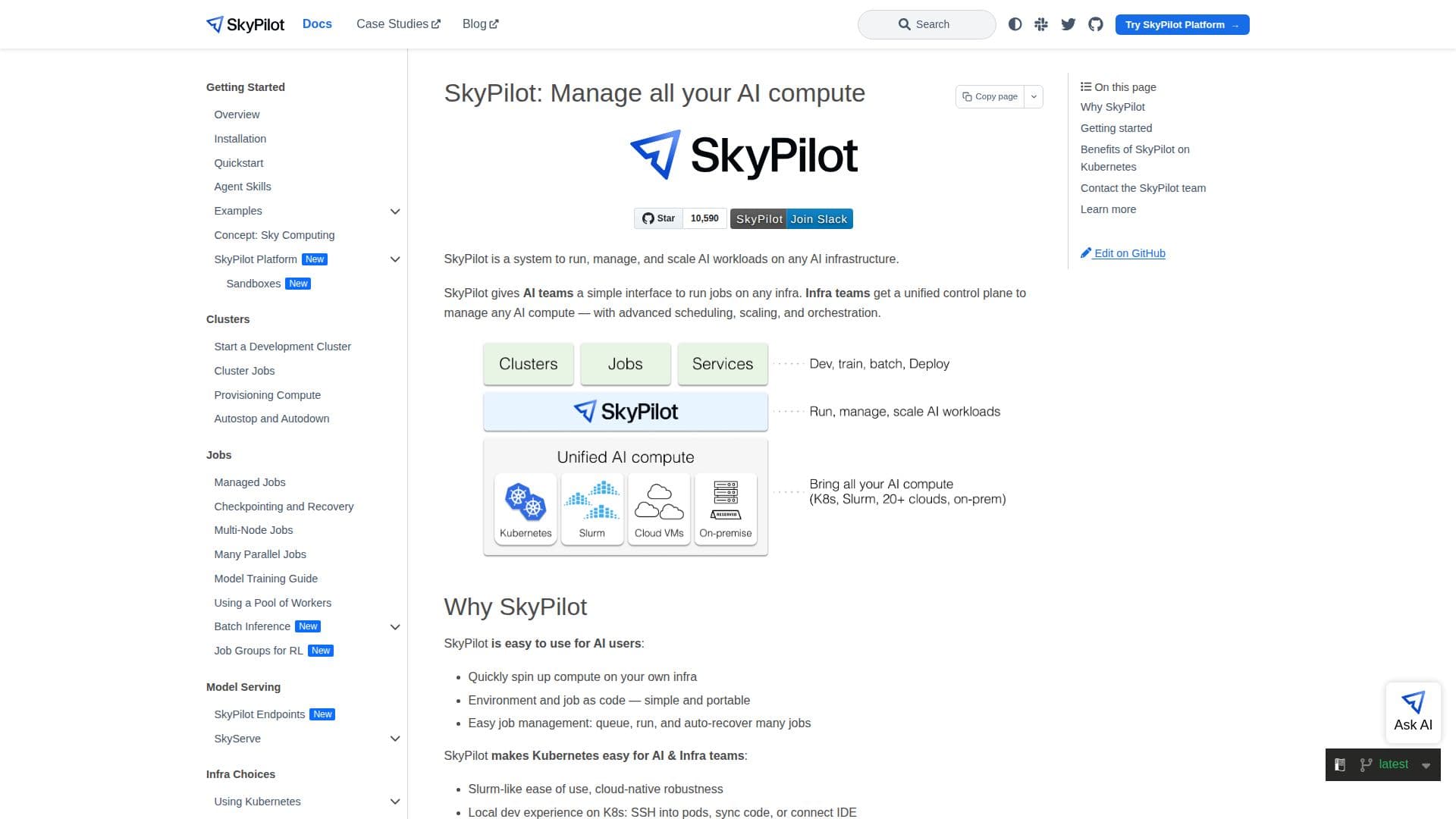Click the Kubernetes icon in diagram
Image resolution: width=1456 pixels, height=819 pixels.
[526, 502]
